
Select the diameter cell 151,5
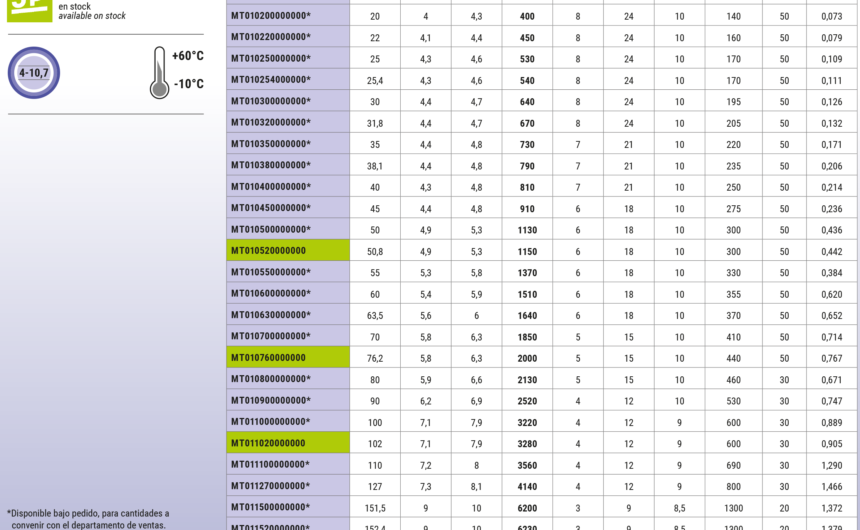click(x=375, y=508)
